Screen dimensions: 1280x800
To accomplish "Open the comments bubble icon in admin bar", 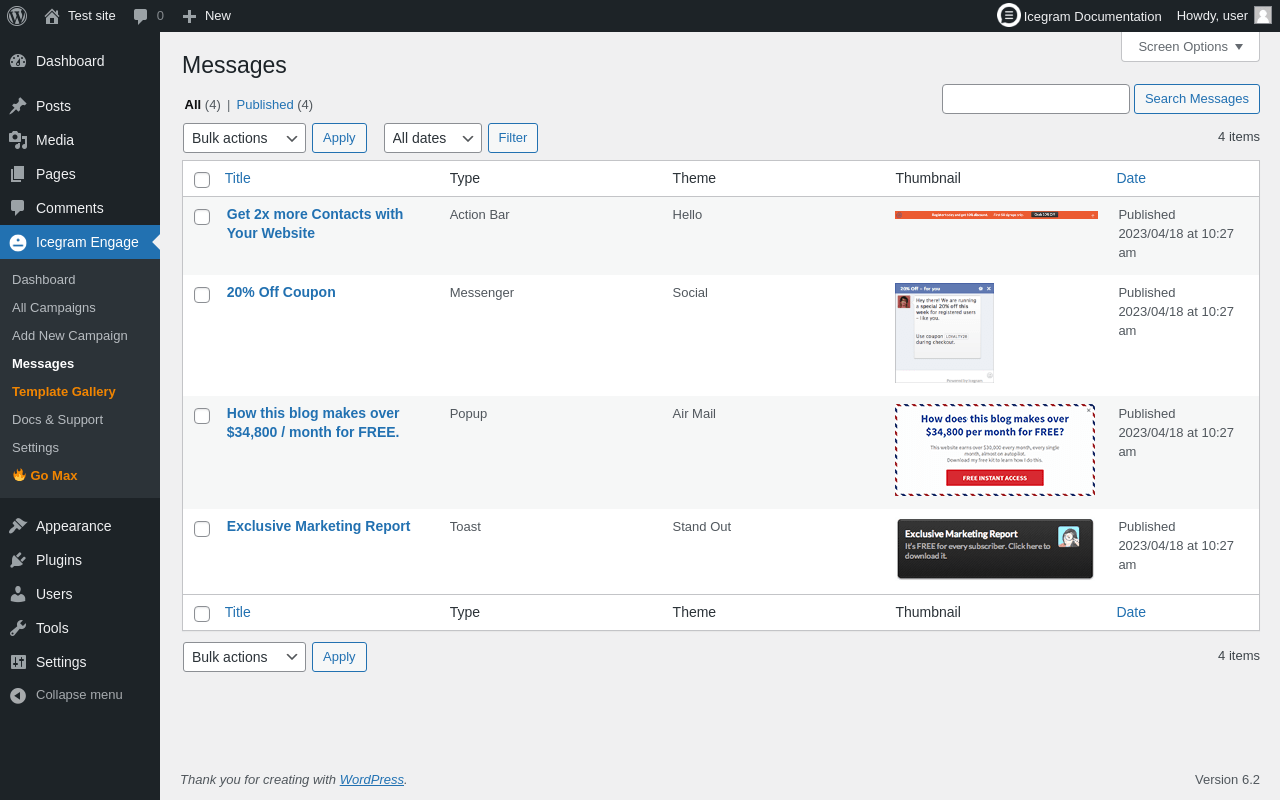I will (x=141, y=16).
